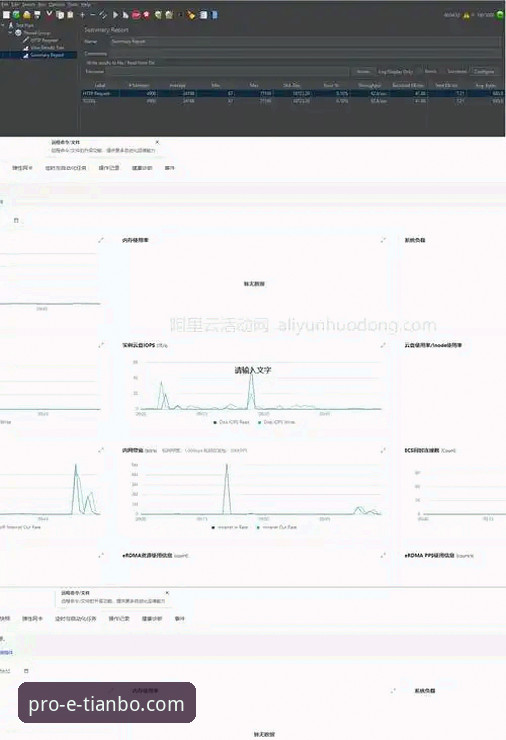Image resolution: width=506 pixels, height=740 pixels.
Task: Expand the 实例云盘IOPS chart panel
Action: [x=383, y=345]
